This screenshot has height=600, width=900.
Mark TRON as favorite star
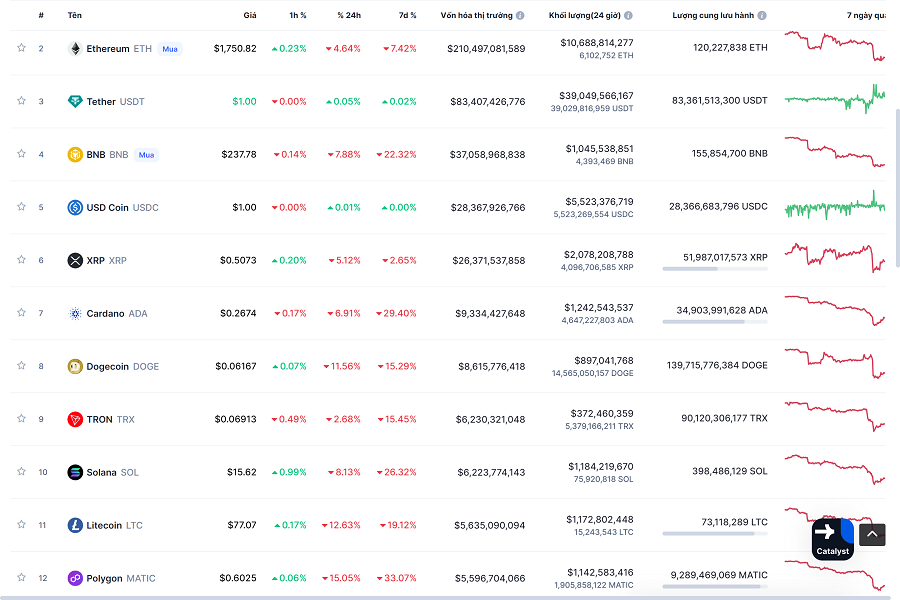[21, 418]
